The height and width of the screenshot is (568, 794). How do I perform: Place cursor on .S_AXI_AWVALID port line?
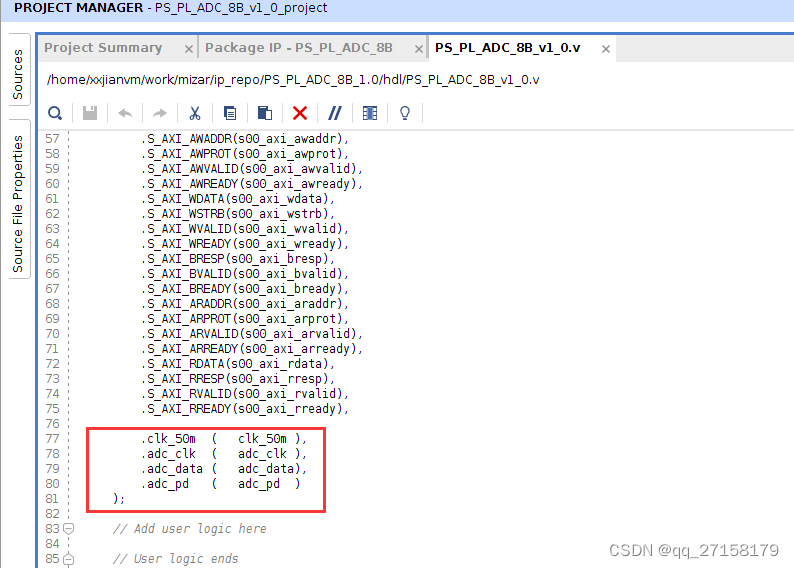252,169
